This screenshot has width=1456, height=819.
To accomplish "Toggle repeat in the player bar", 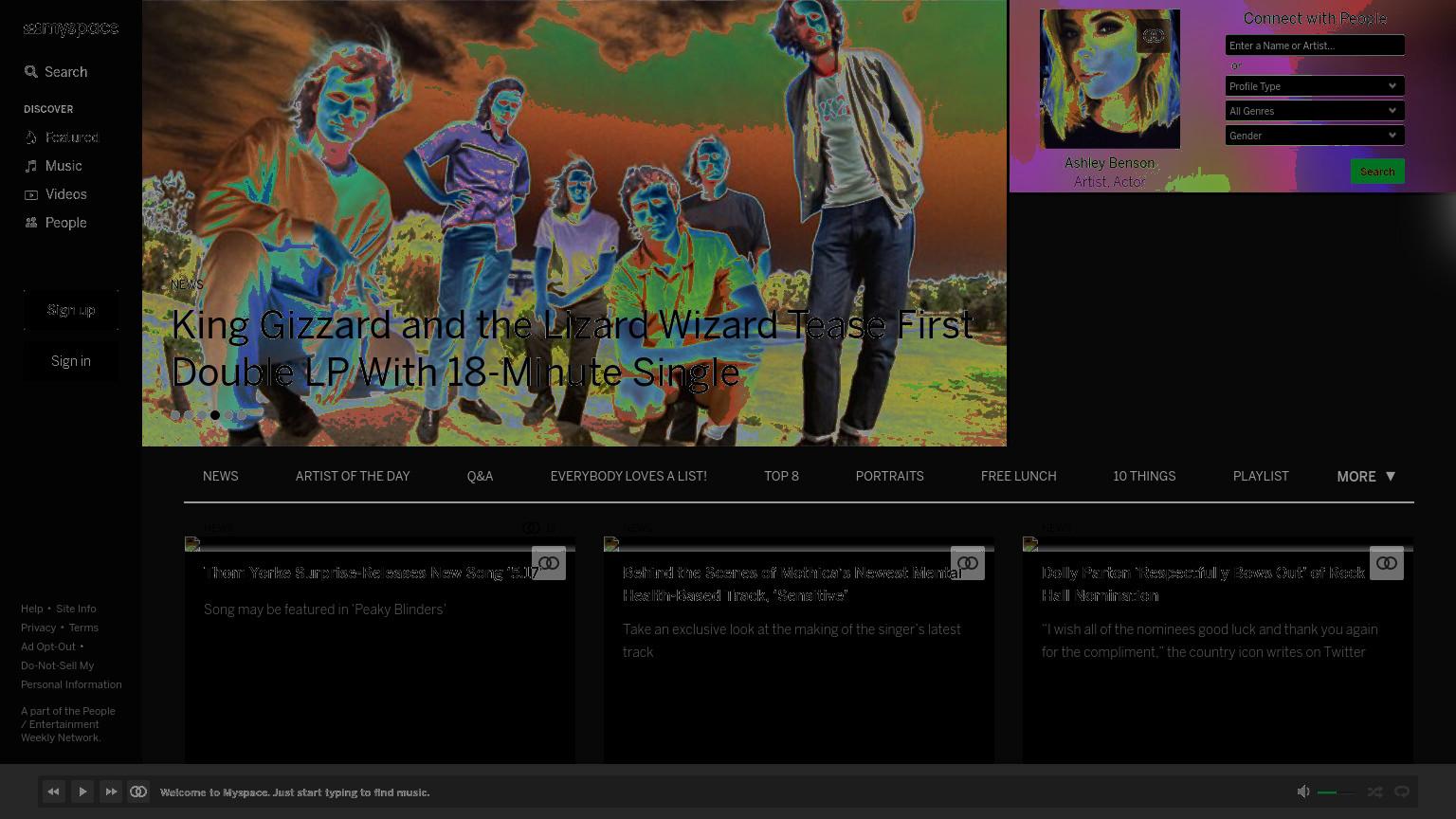I will (x=1402, y=792).
